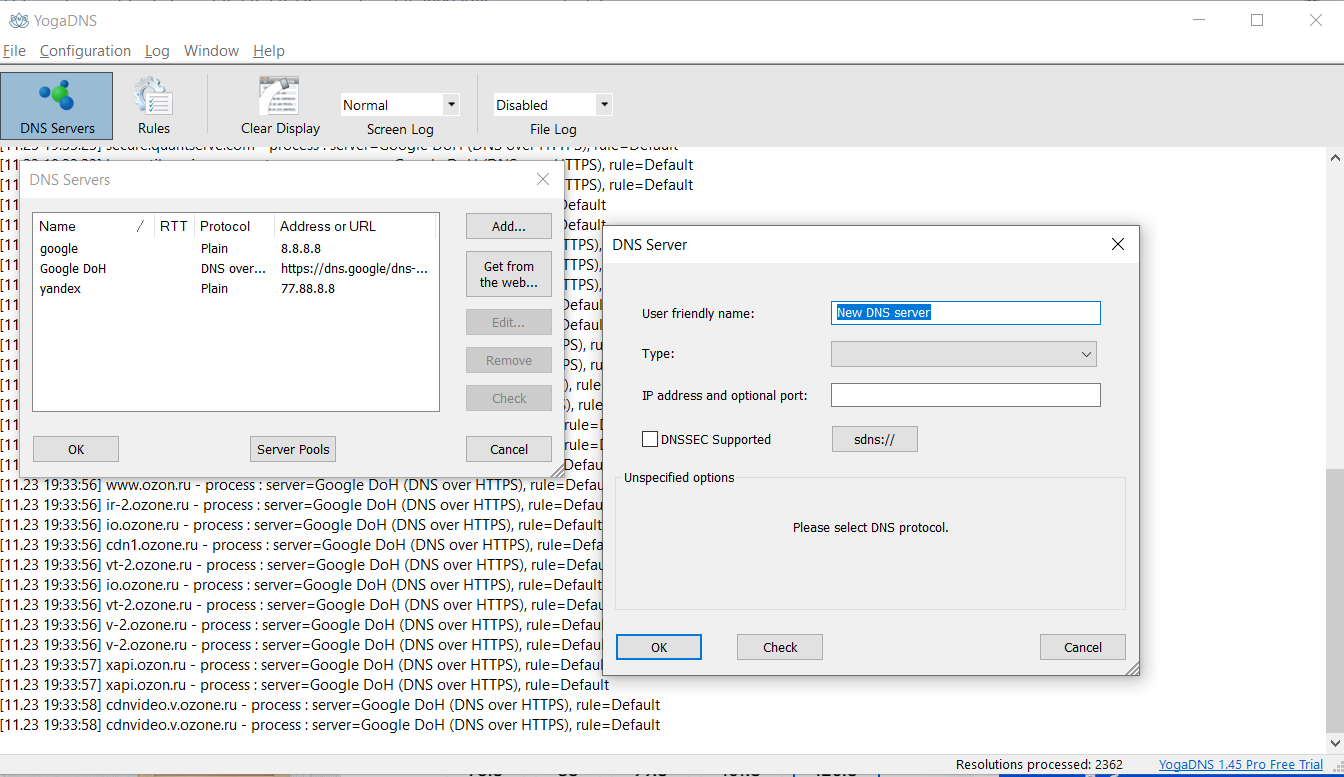Sort by Protocol column header
Viewport: 1344px width, 777px height.
click(235, 226)
